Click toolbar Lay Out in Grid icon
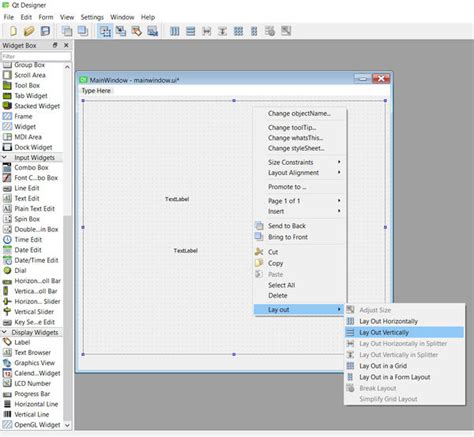The width and height of the screenshot is (474, 437). (238, 31)
